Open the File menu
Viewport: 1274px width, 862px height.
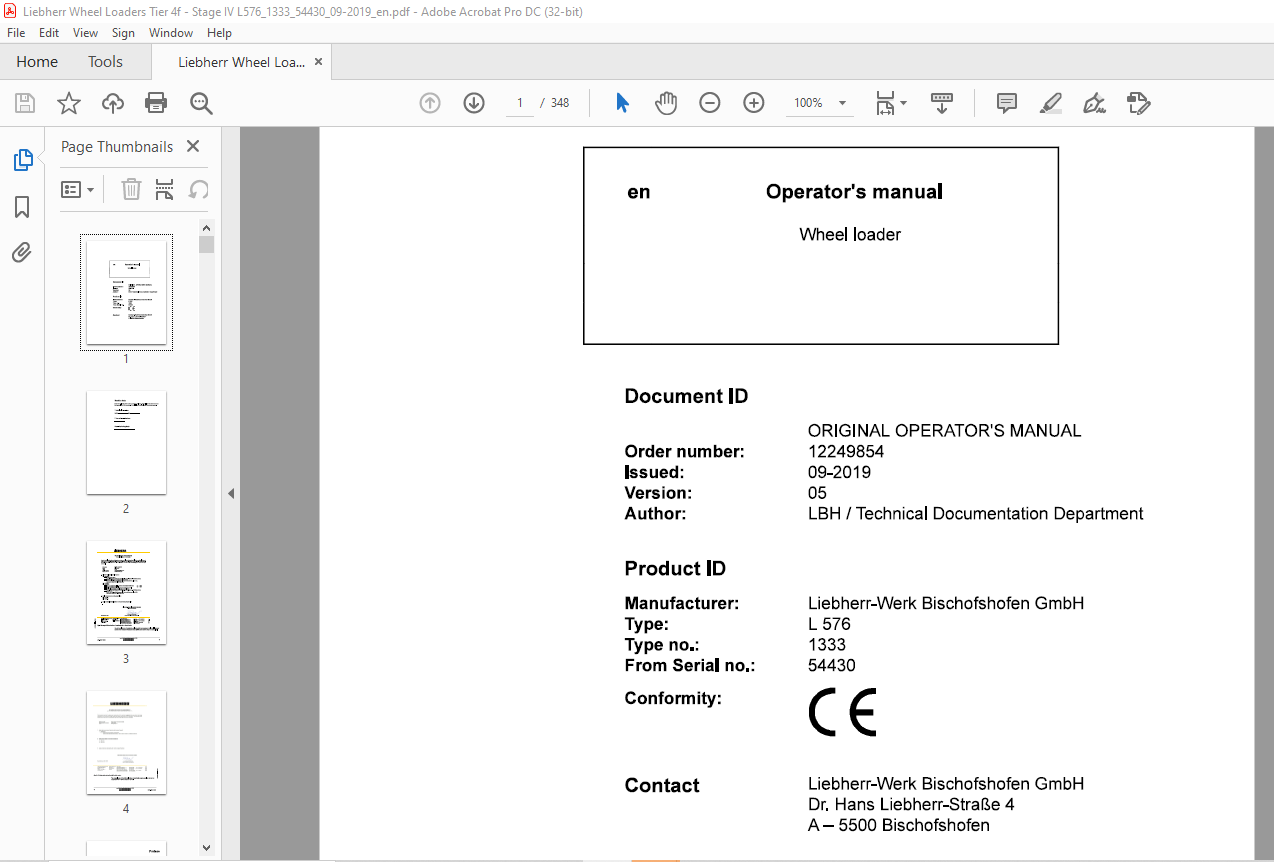tap(16, 33)
